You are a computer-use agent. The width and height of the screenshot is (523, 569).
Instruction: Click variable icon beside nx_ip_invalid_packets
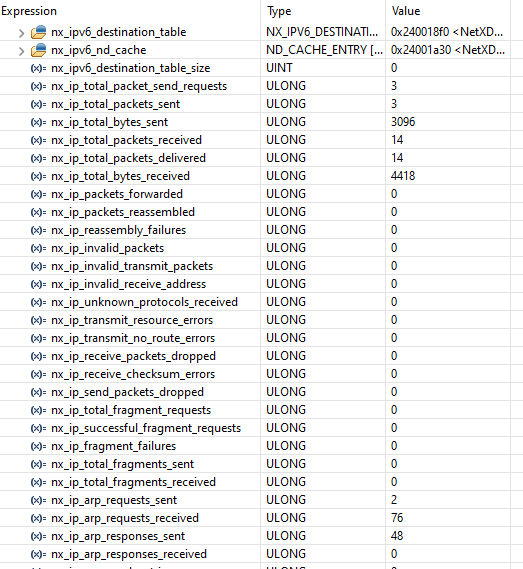click(x=38, y=248)
